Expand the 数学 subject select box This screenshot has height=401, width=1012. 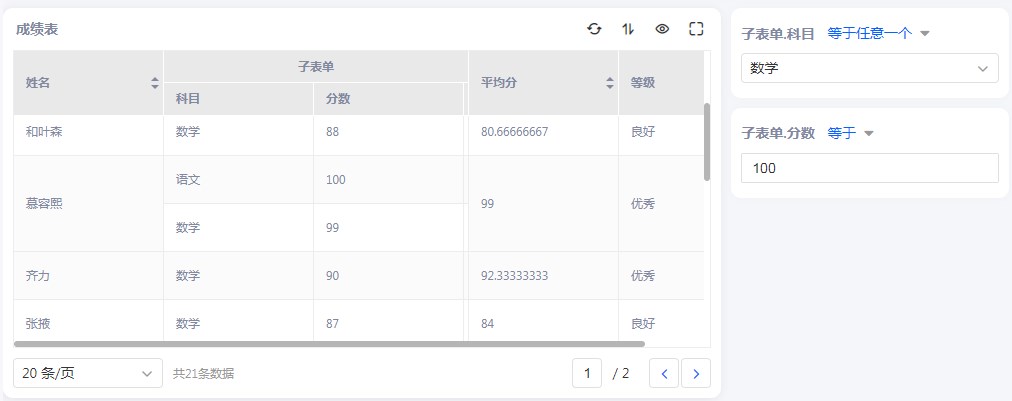click(x=869, y=68)
